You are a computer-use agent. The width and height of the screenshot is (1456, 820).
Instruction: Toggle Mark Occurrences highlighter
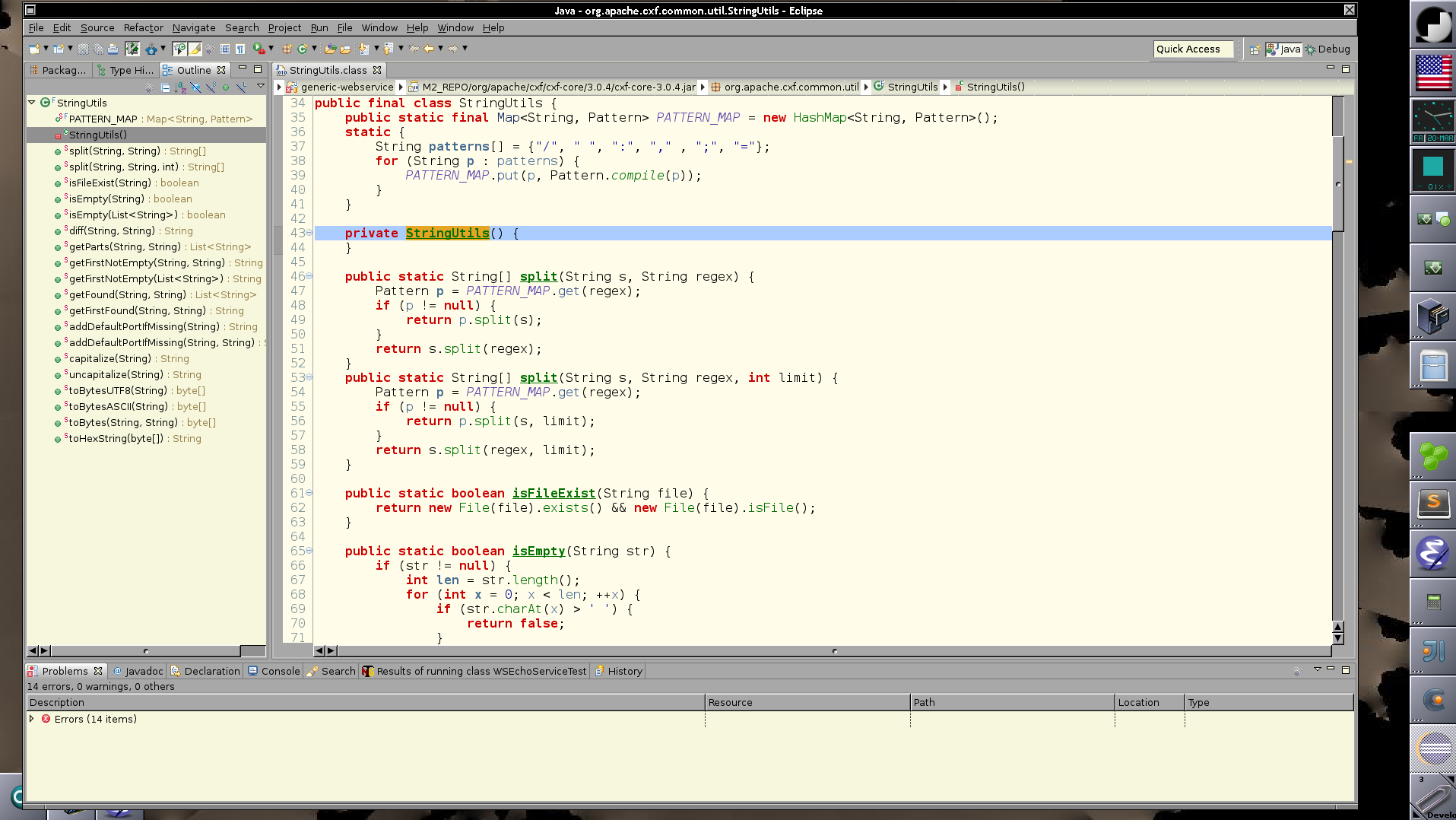pos(195,49)
